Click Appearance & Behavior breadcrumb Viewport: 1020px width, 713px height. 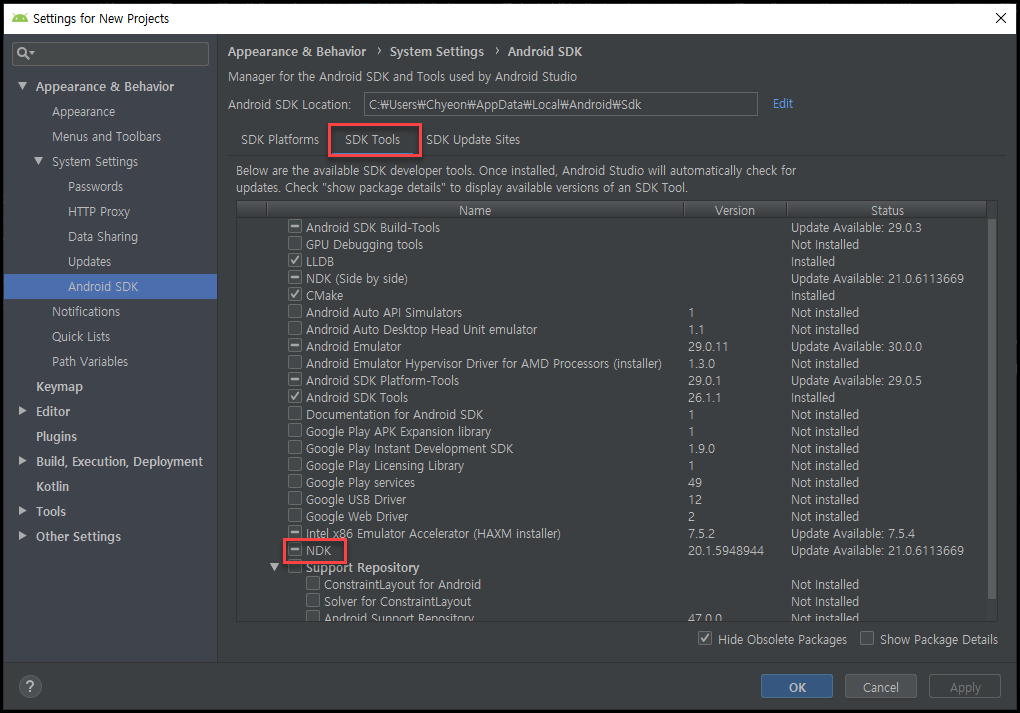[297, 51]
